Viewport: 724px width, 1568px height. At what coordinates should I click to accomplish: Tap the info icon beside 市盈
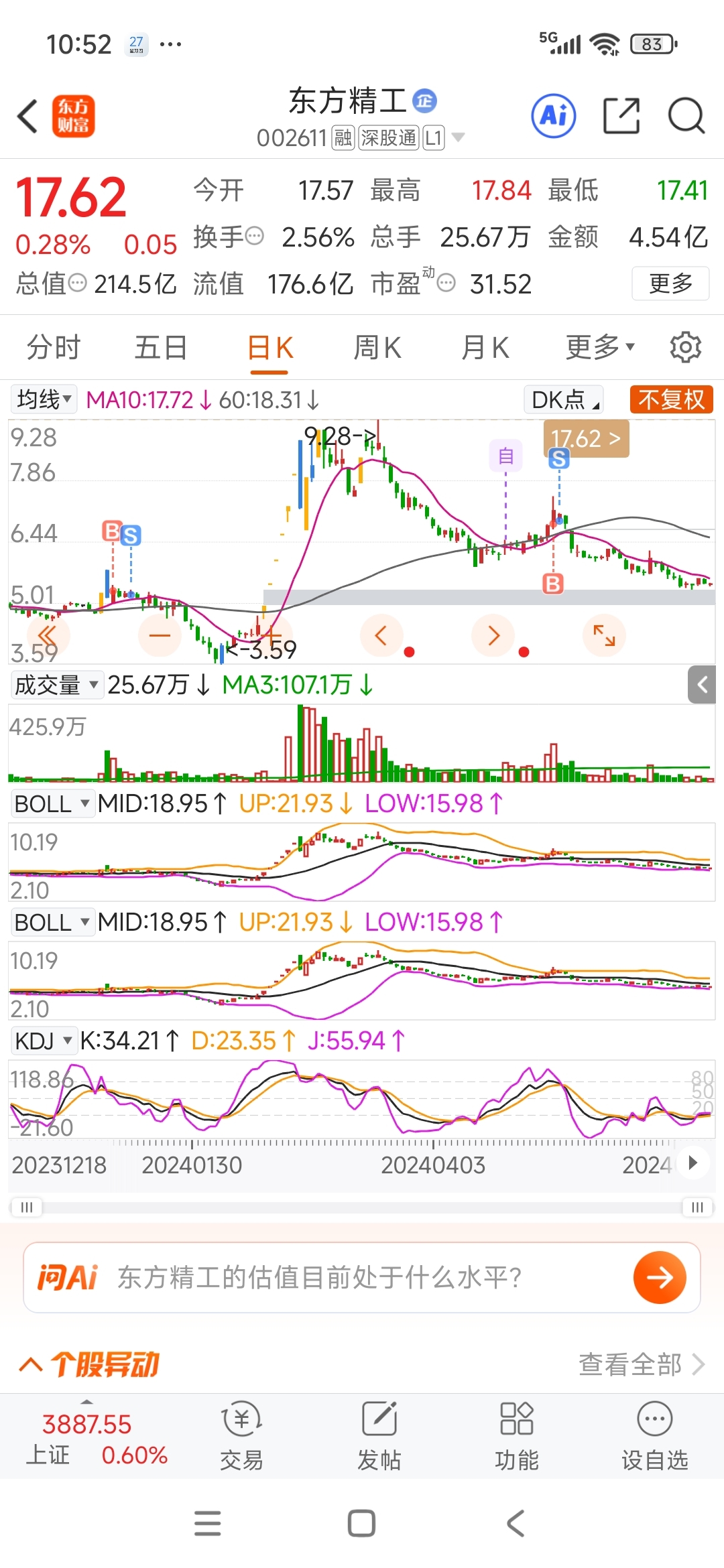tap(446, 283)
